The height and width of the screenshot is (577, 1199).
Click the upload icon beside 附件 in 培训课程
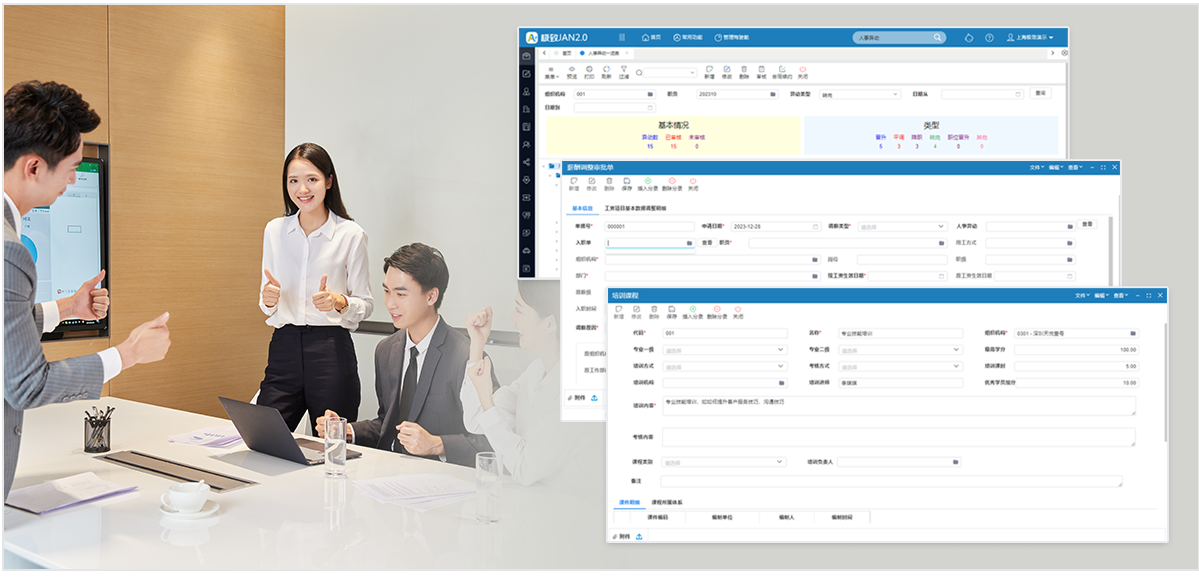pyautogui.click(x=639, y=536)
